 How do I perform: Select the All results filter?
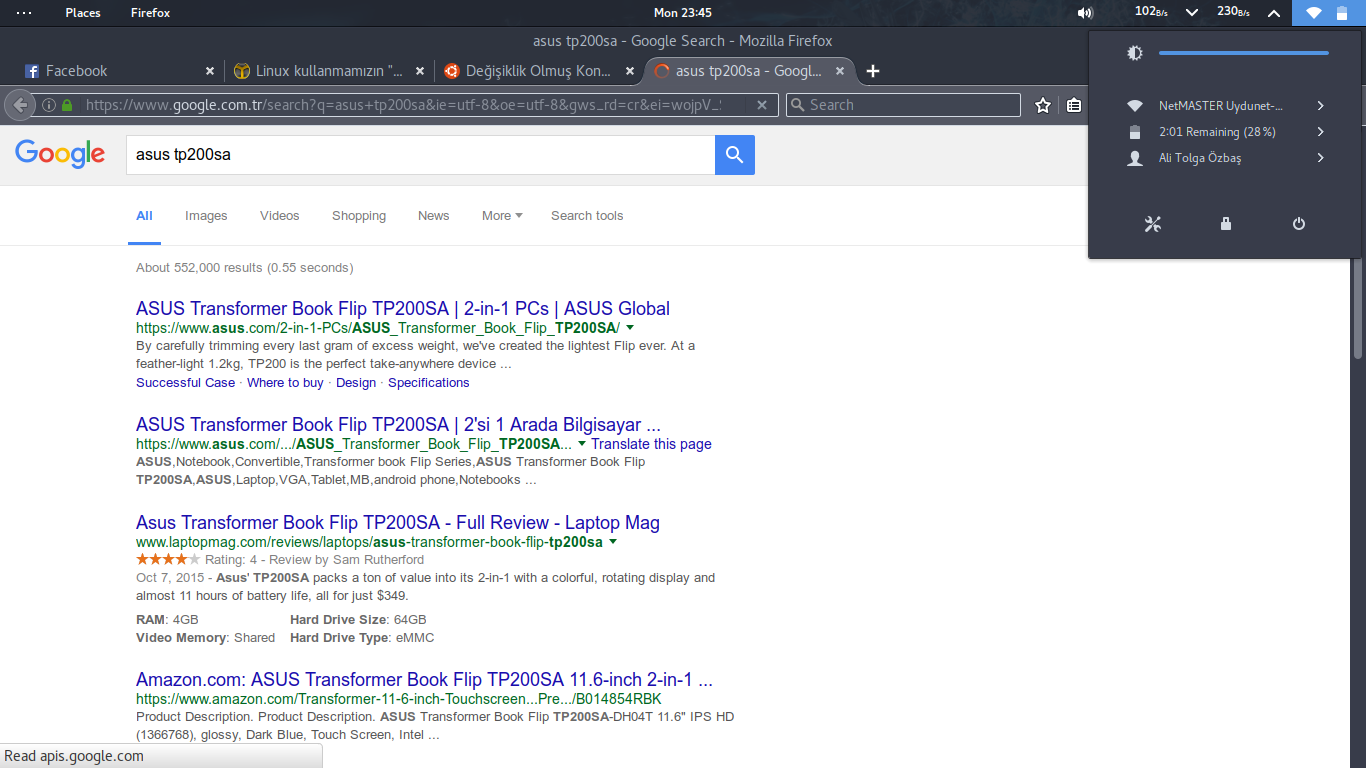point(145,216)
